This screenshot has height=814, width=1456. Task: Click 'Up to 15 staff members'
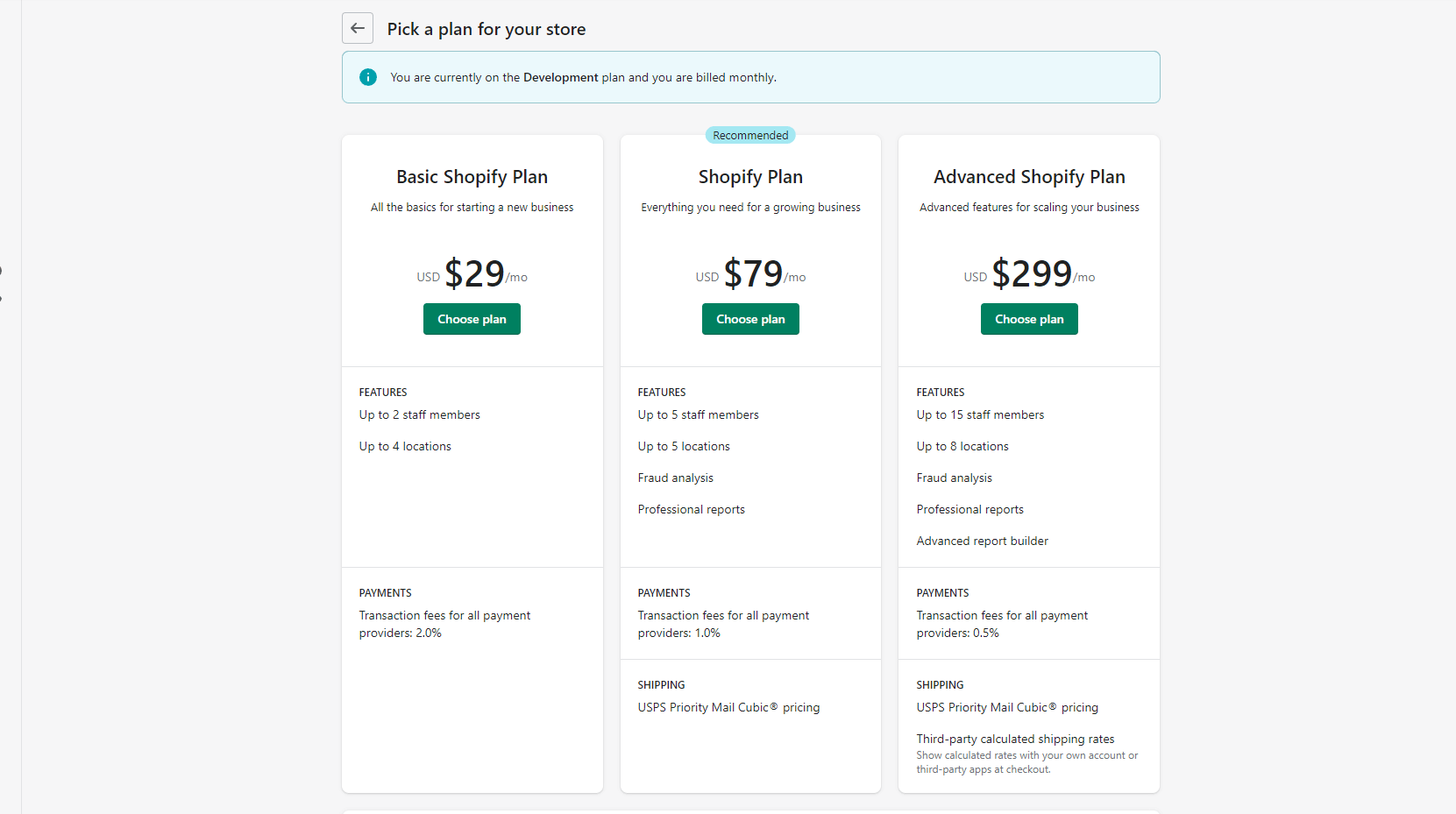(x=980, y=414)
